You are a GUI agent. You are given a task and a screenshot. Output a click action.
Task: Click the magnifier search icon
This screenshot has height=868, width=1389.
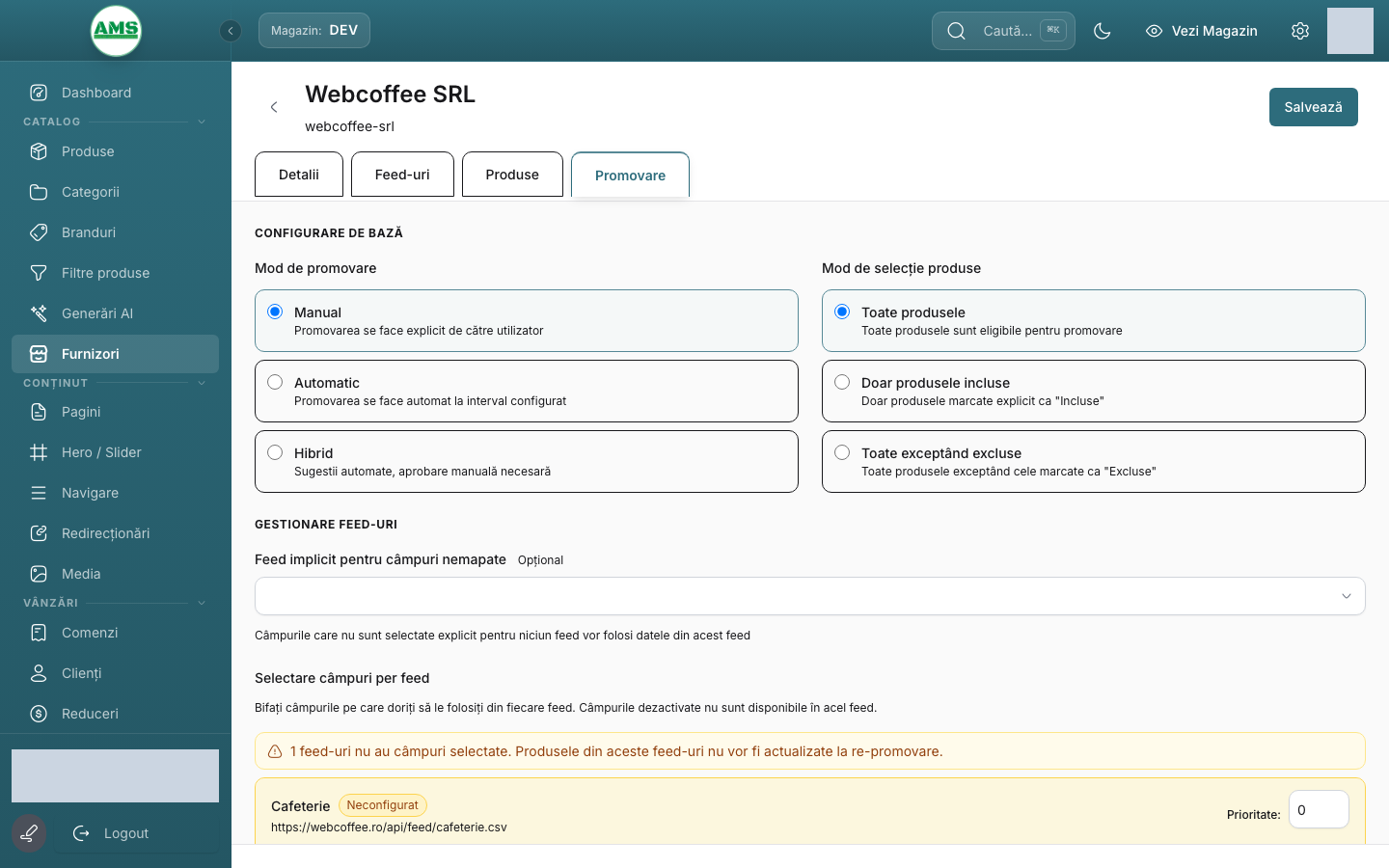pos(956,31)
